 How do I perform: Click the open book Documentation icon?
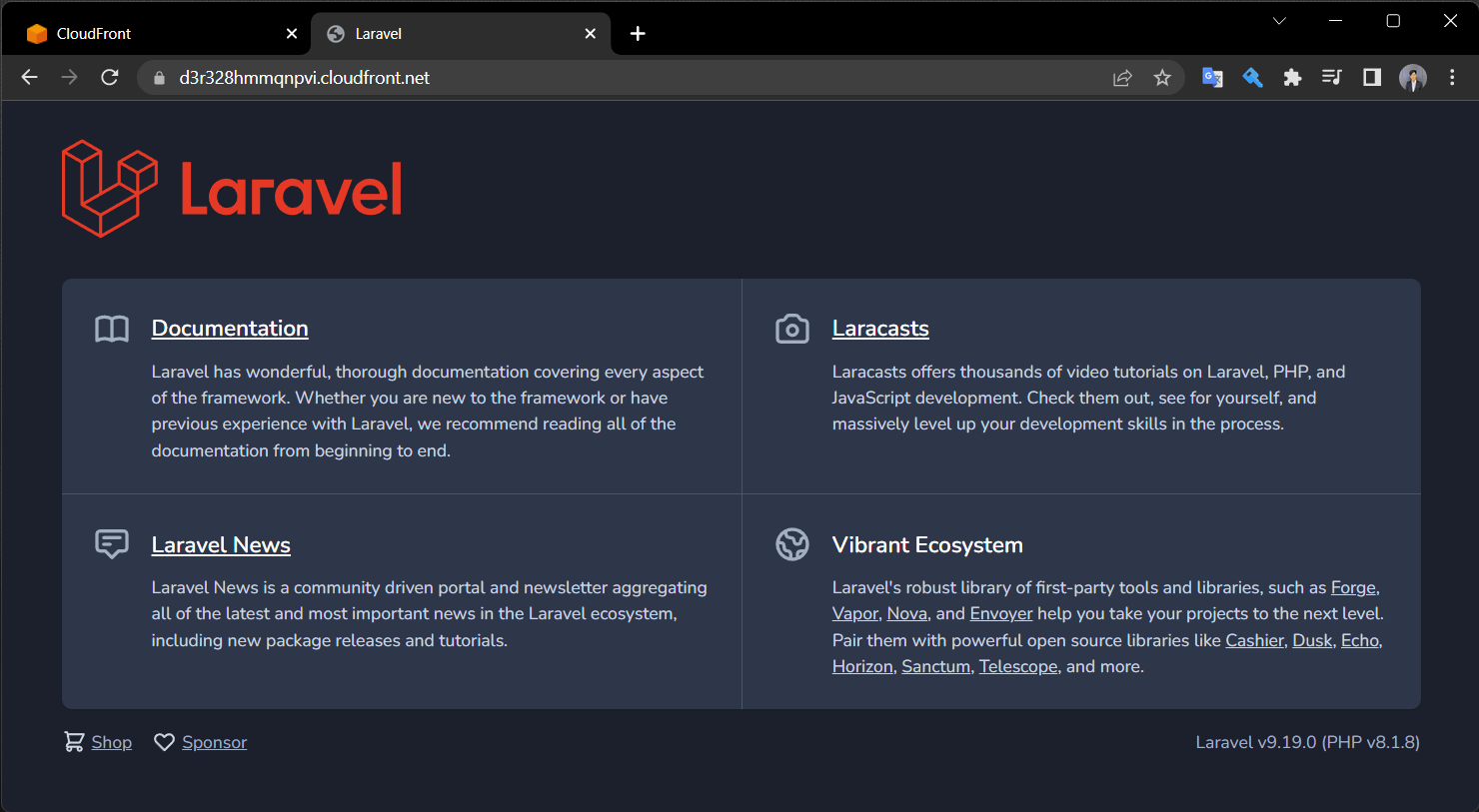(112, 329)
